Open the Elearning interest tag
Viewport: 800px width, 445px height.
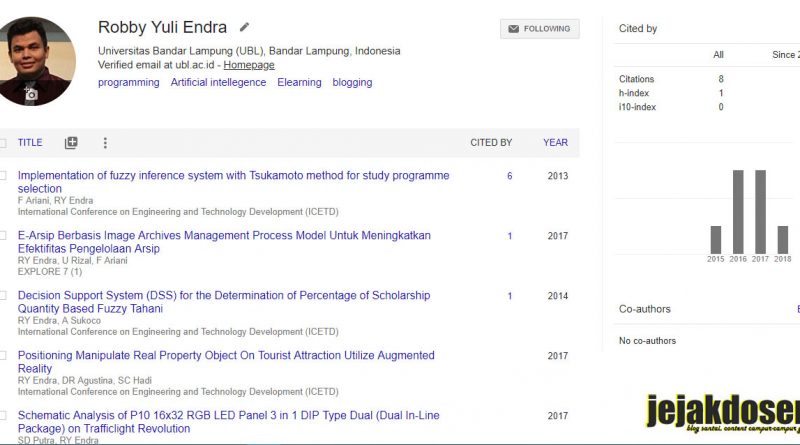(299, 82)
